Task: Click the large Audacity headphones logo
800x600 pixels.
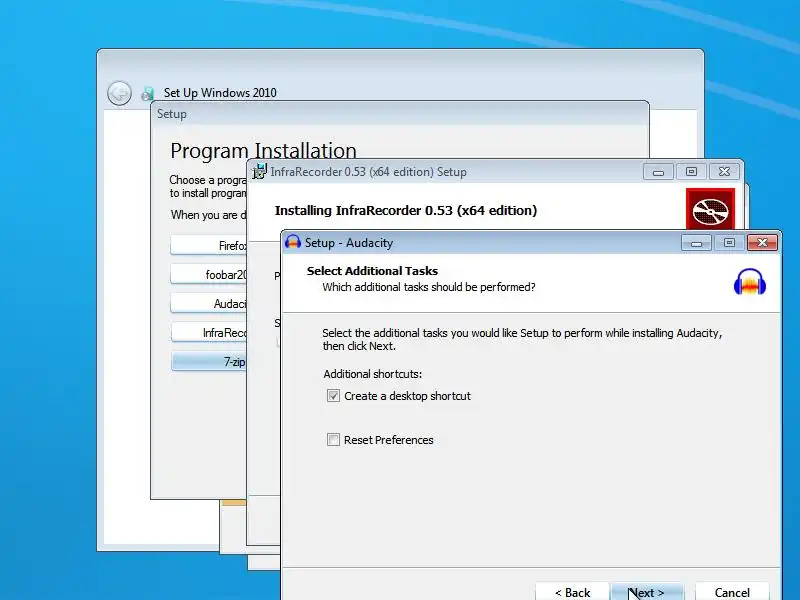Action: point(749,282)
